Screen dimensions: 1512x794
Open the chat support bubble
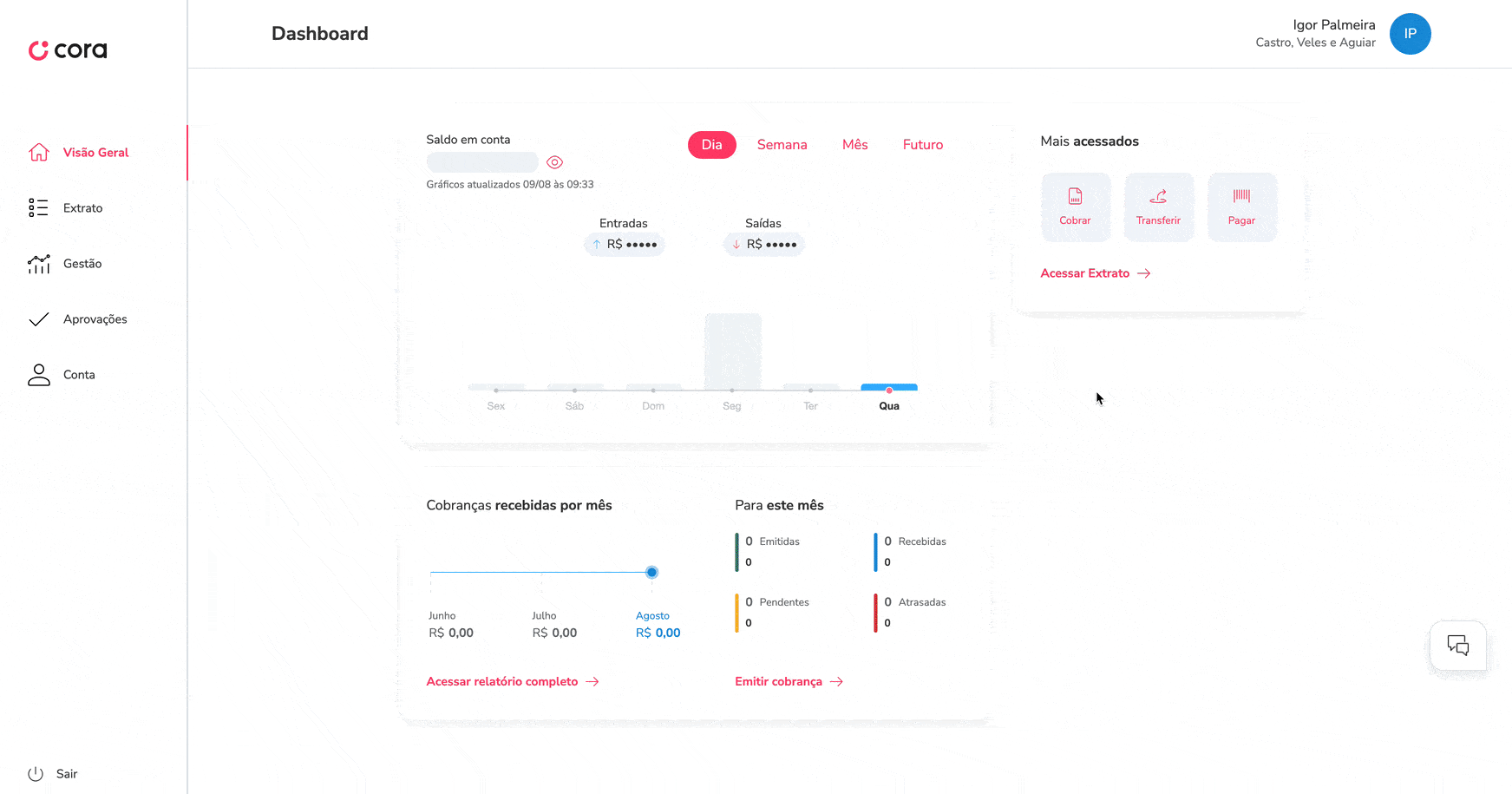pos(1457,646)
